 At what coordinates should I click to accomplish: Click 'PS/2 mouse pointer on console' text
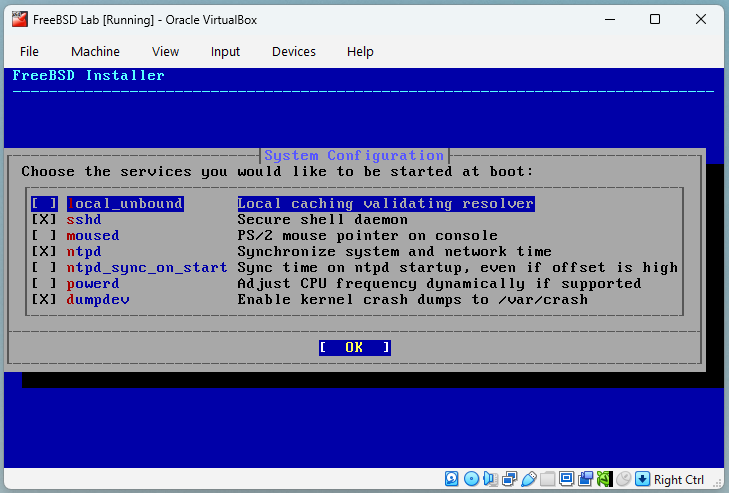pyautogui.click(x=368, y=235)
